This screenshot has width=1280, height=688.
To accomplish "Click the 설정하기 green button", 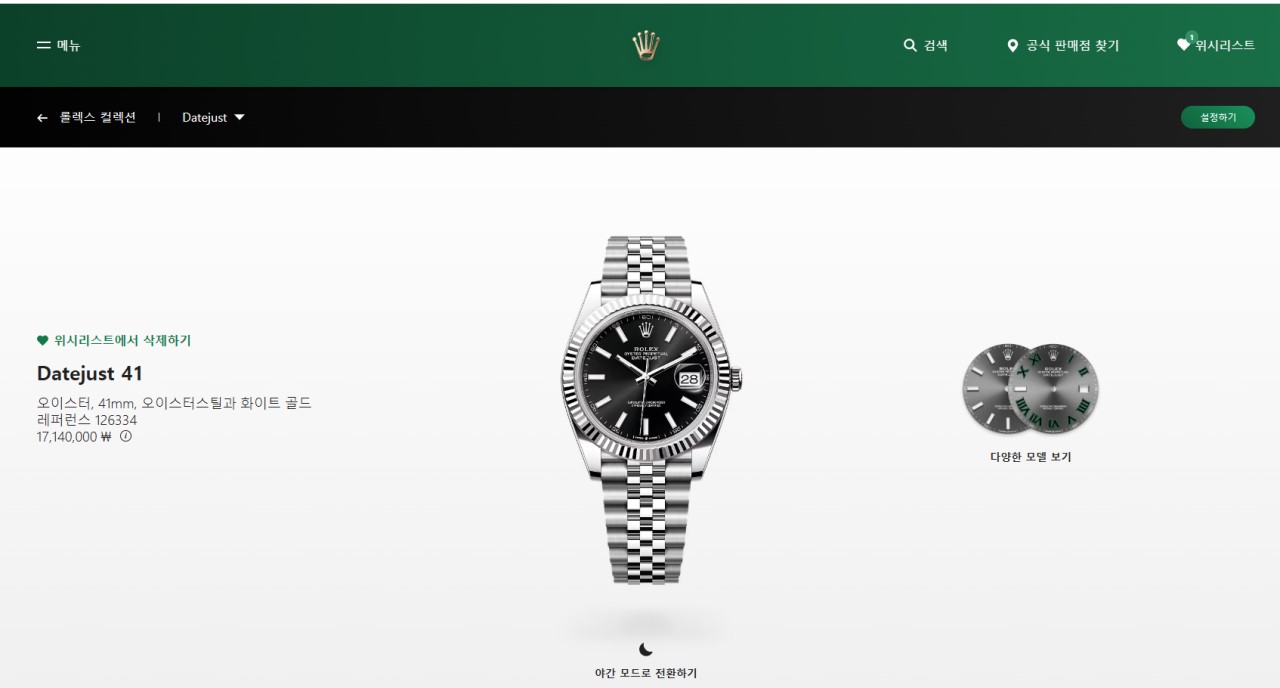I will coord(1218,117).
